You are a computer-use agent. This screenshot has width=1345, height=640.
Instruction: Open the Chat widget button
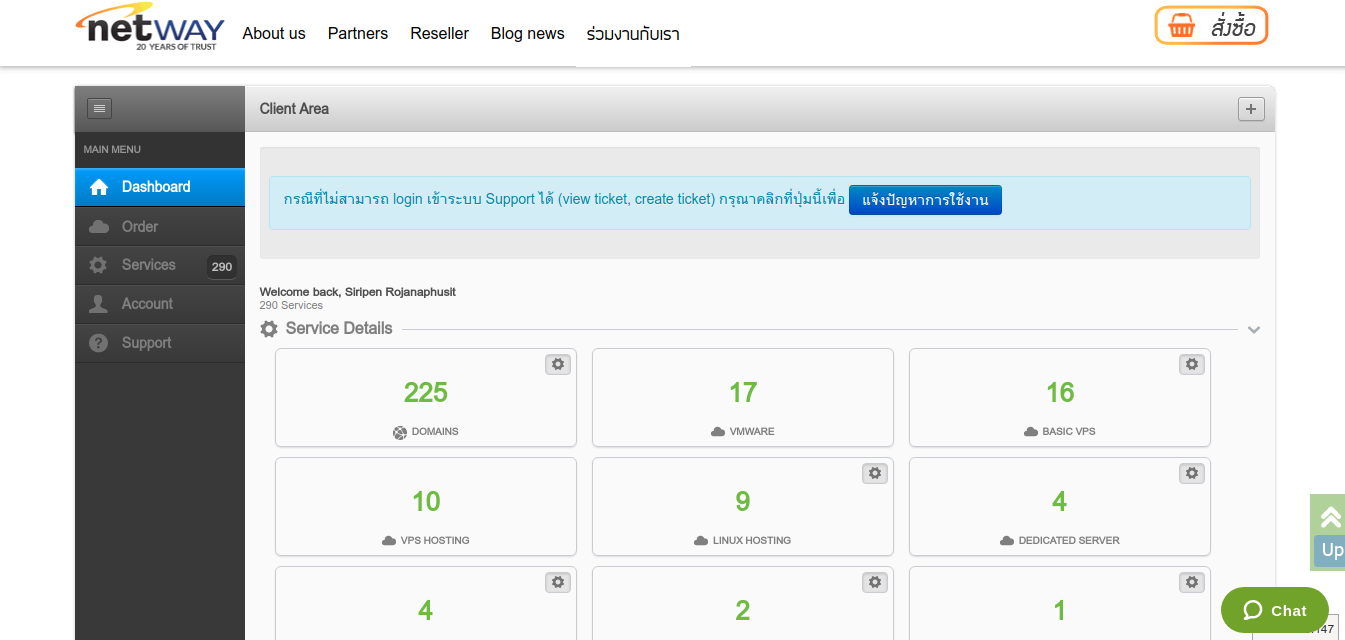pyautogui.click(x=1274, y=610)
